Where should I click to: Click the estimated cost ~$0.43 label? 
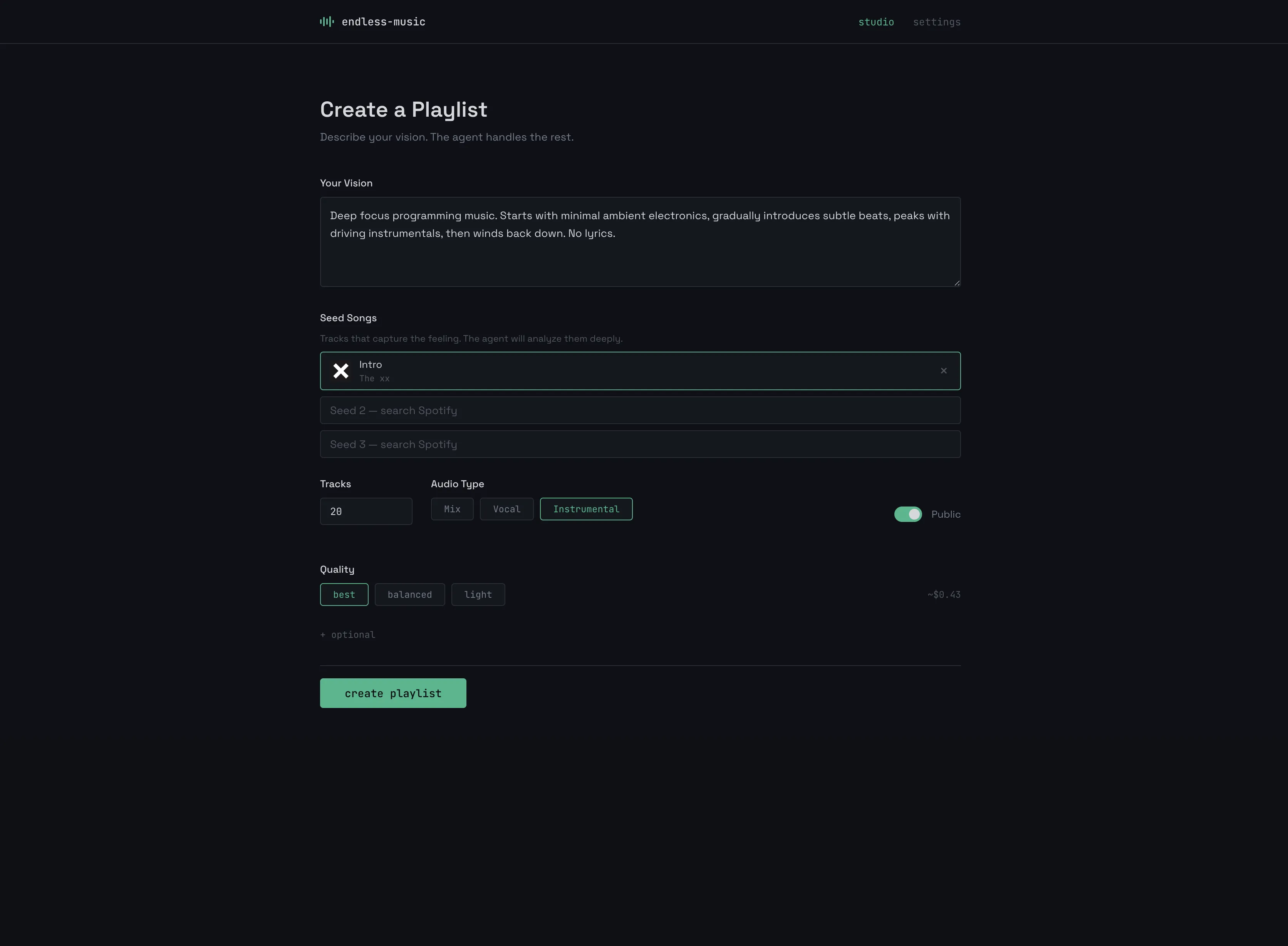click(943, 594)
